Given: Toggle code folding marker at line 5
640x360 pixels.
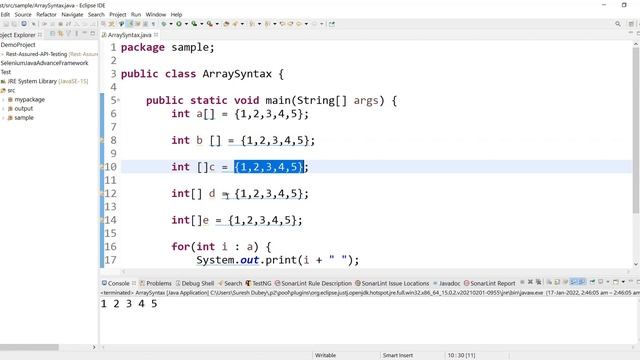Looking at the screenshot, I should (x=118, y=100).
